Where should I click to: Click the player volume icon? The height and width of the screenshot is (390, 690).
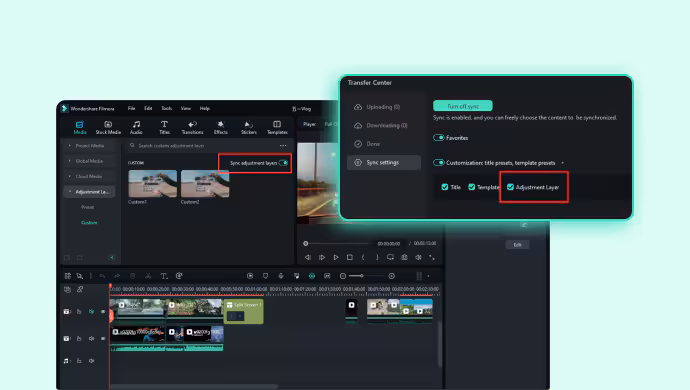pyautogui.click(x=418, y=258)
